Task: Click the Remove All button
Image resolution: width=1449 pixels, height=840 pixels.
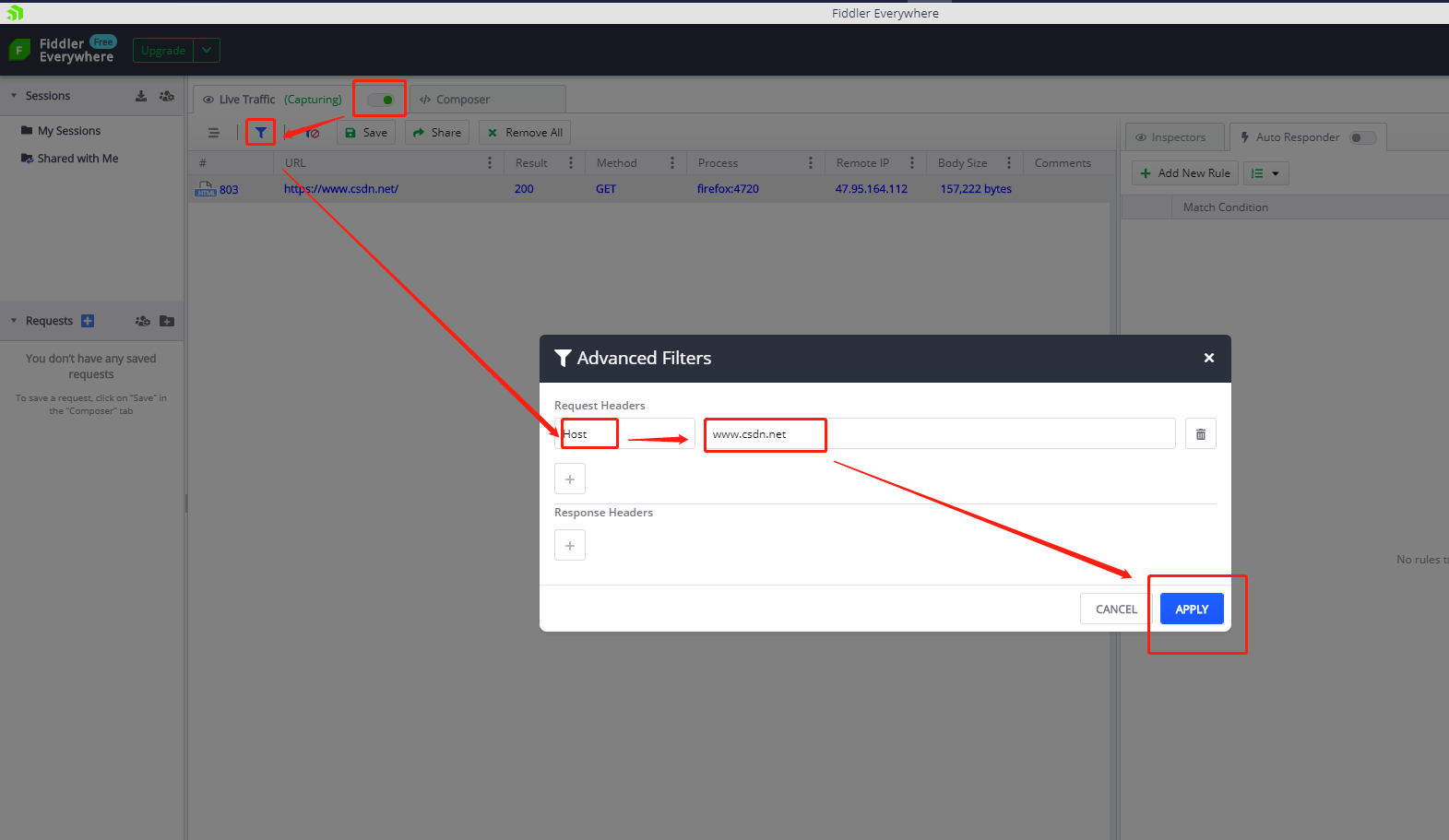Action: (525, 133)
